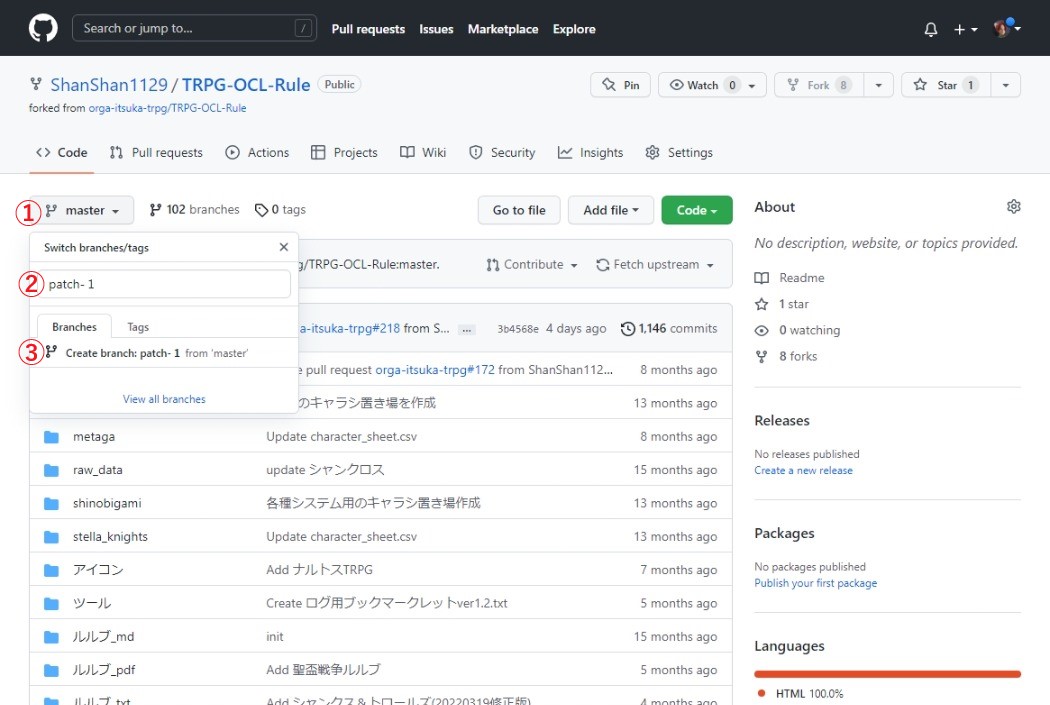Screen dimensions: 1050x705
Task: View the 102 branches link
Action: click(x=194, y=210)
